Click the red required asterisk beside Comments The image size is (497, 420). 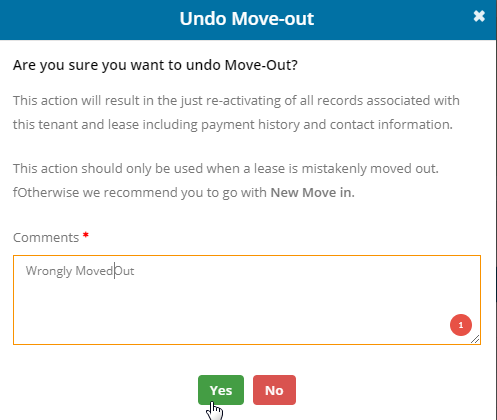[86, 235]
